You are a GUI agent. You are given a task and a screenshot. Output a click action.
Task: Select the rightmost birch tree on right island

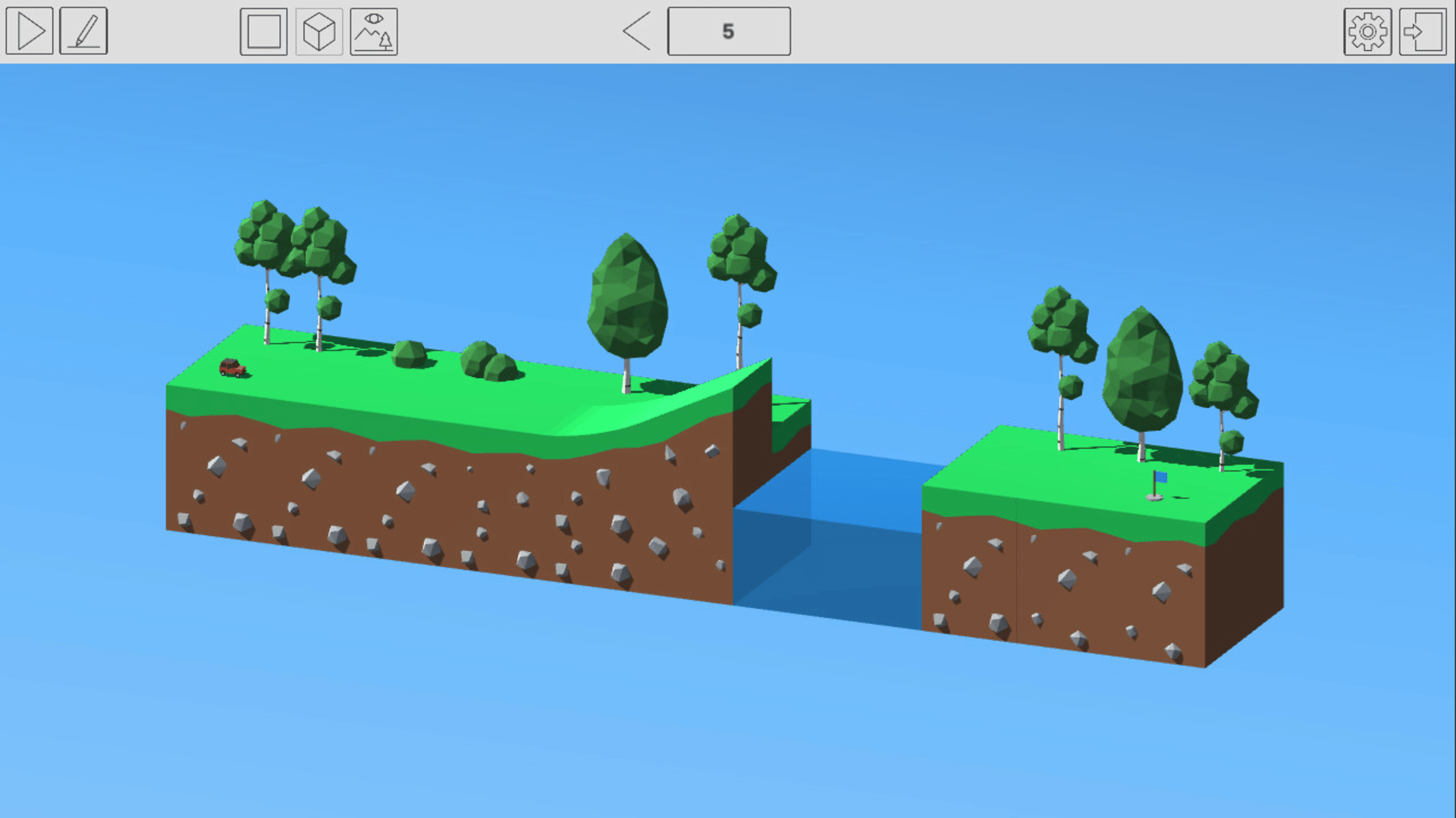tap(1222, 387)
